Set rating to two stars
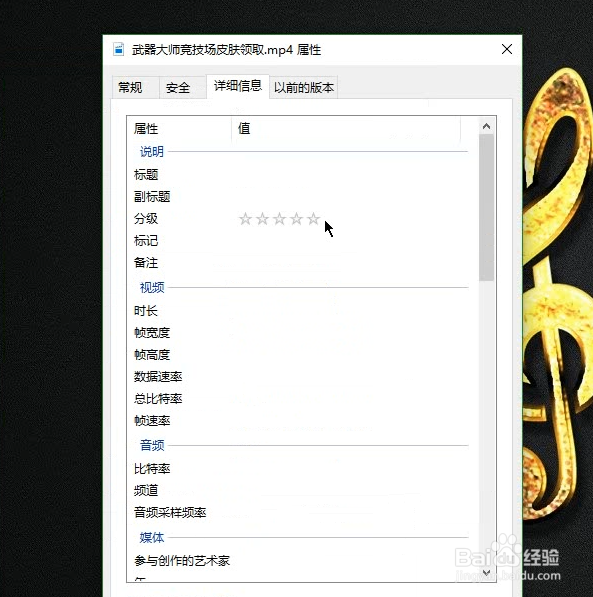Viewport: 593px width, 597px height. click(262, 219)
